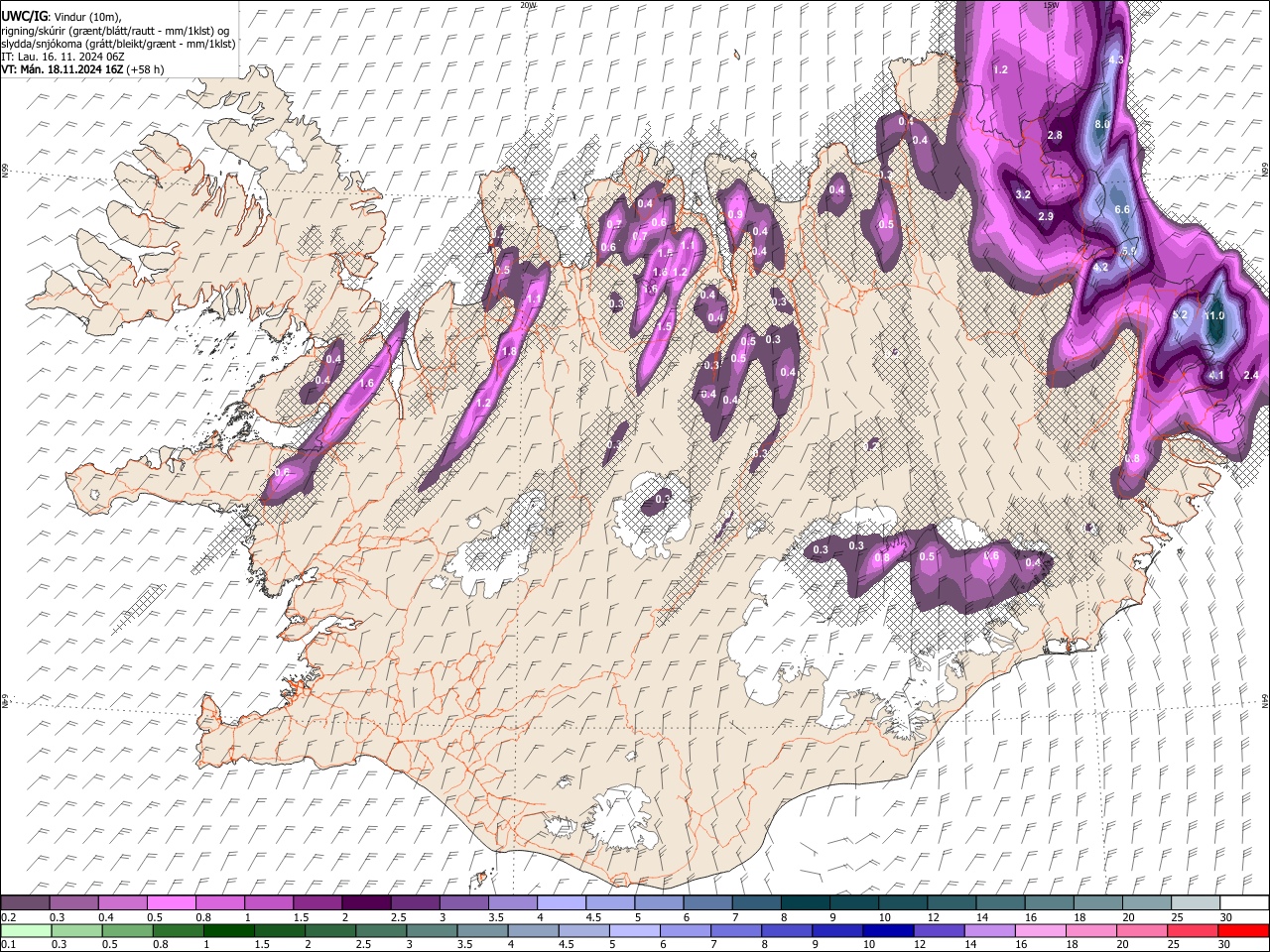Click the bright pink 0.5–0.8 snow legend swatch
1270x952 pixels.
tap(171, 902)
